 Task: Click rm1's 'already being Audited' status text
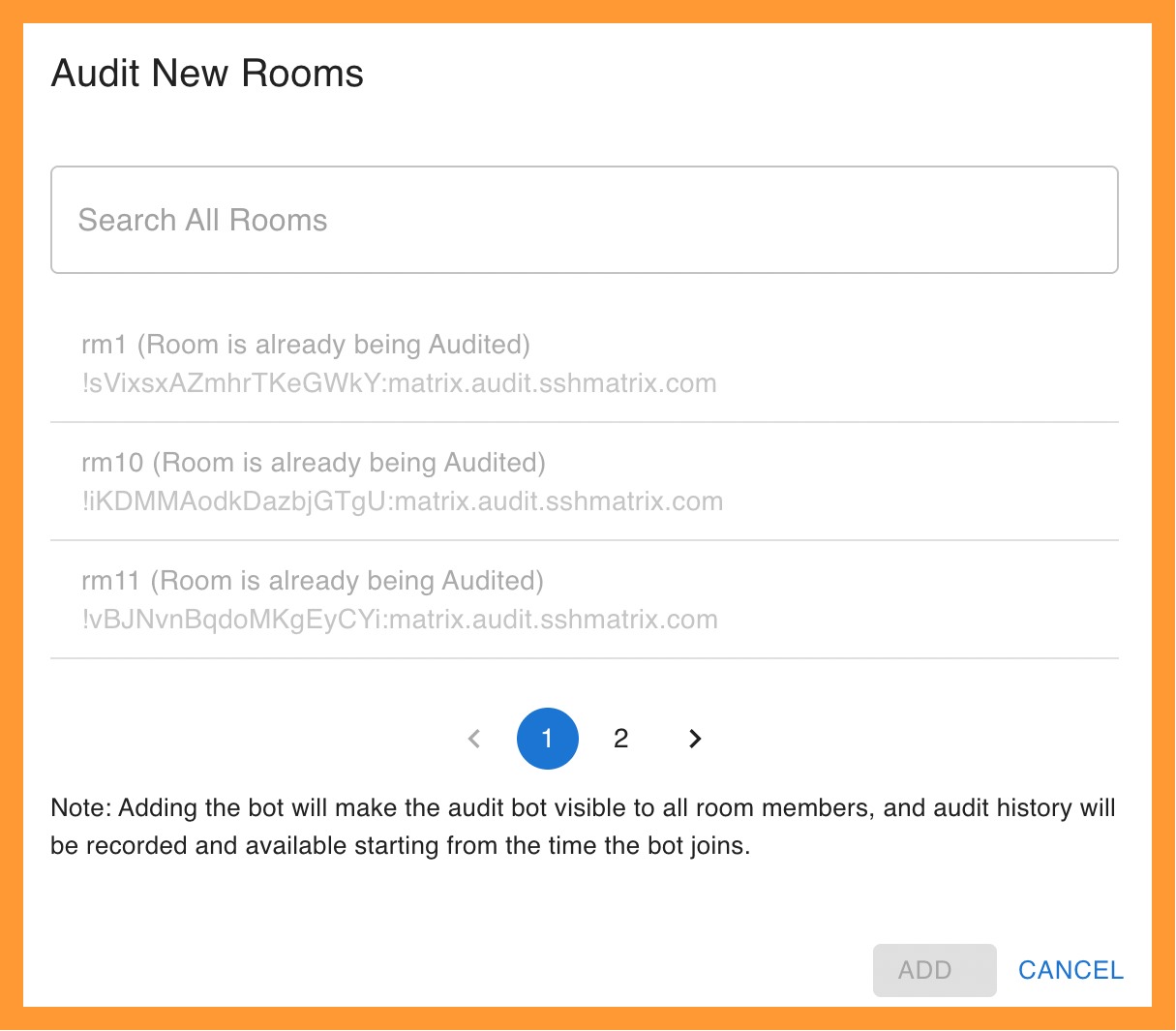[x=334, y=345]
